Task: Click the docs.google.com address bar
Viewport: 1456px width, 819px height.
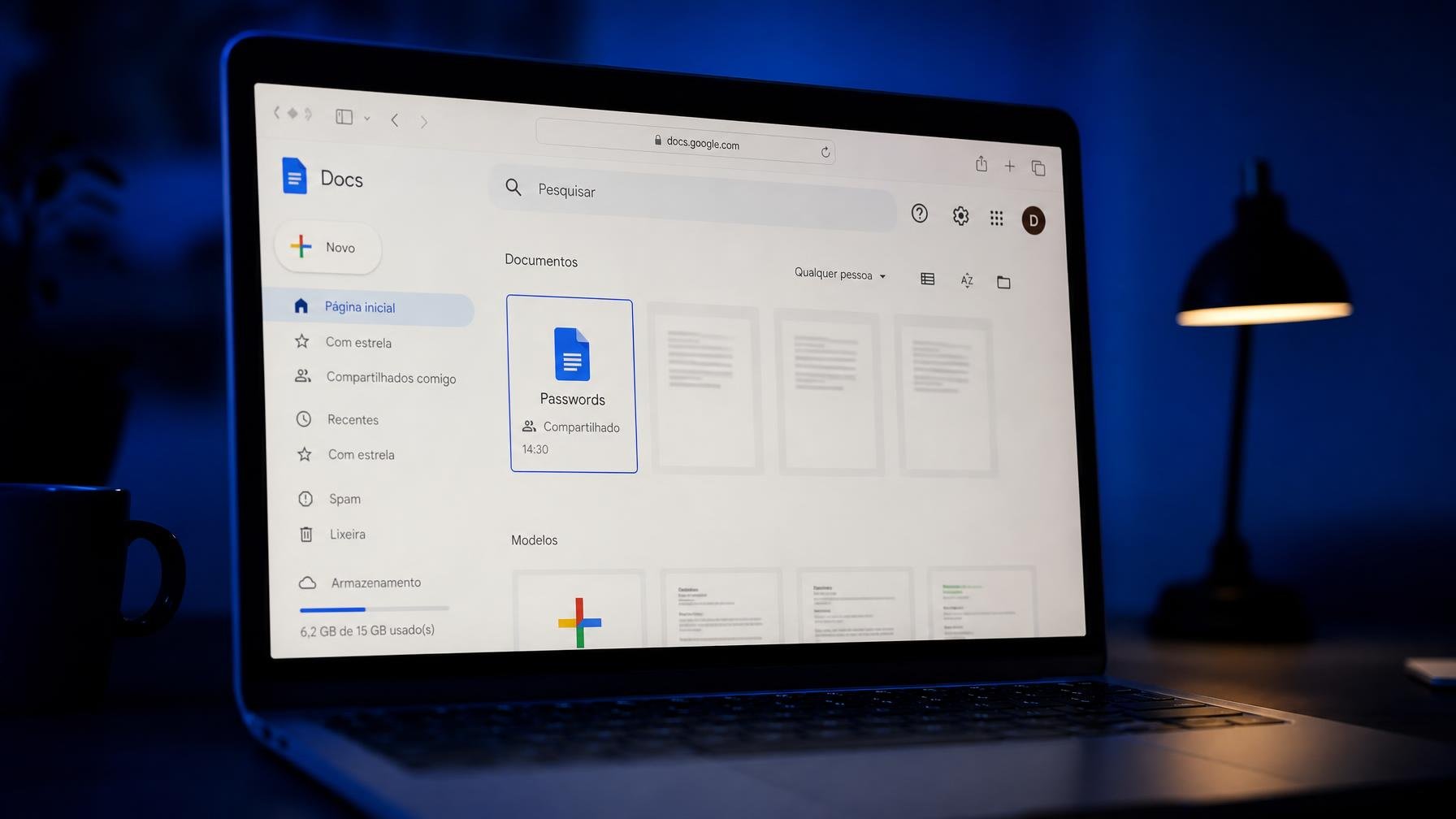Action: click(685, 142)
